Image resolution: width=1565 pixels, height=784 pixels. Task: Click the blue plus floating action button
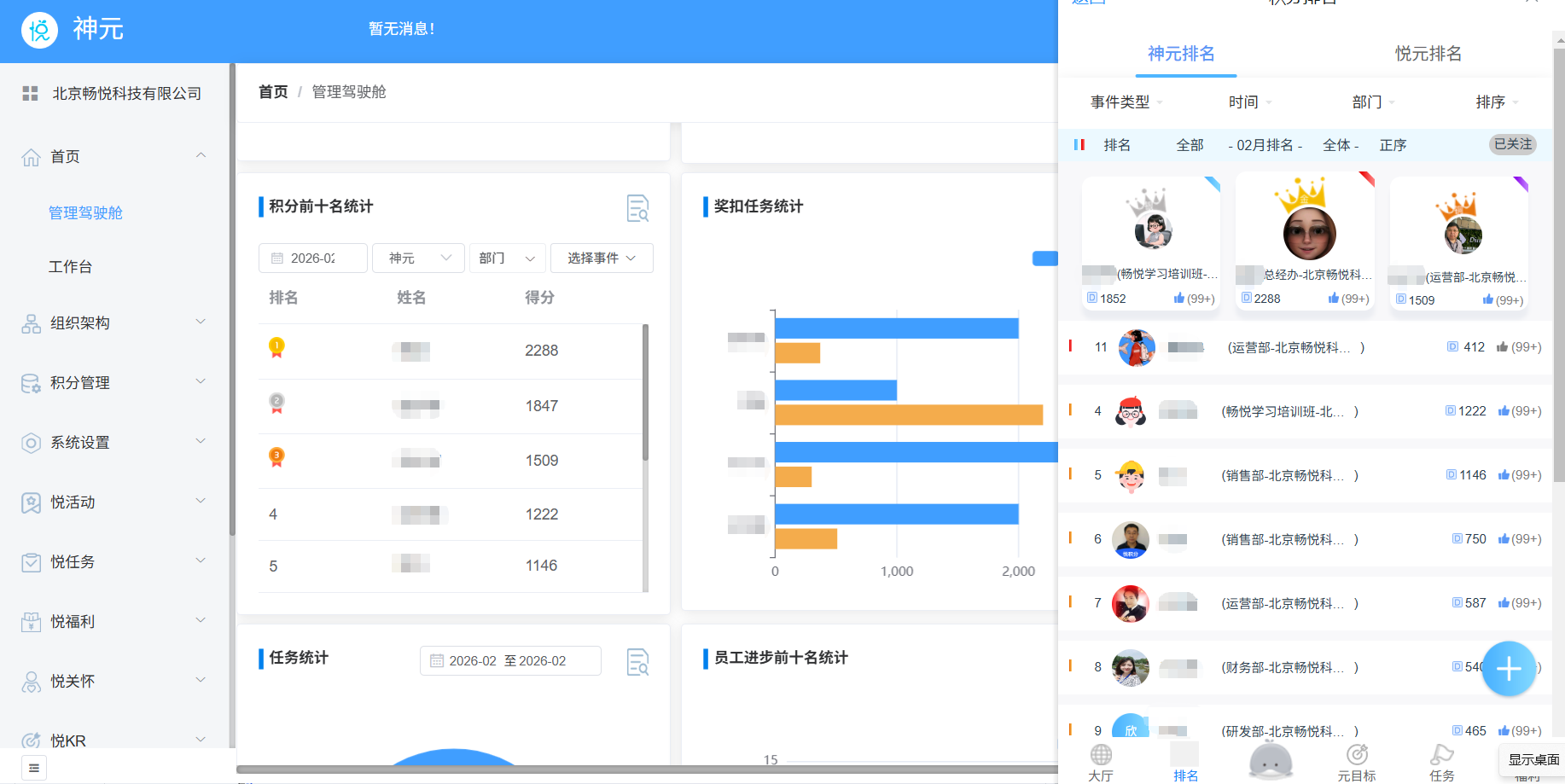[1509, 669]
